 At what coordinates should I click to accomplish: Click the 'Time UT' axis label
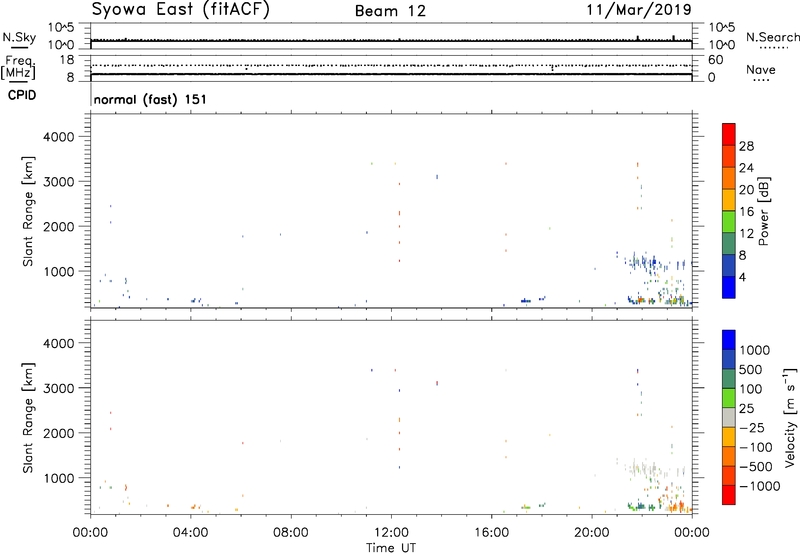(391, 548)
